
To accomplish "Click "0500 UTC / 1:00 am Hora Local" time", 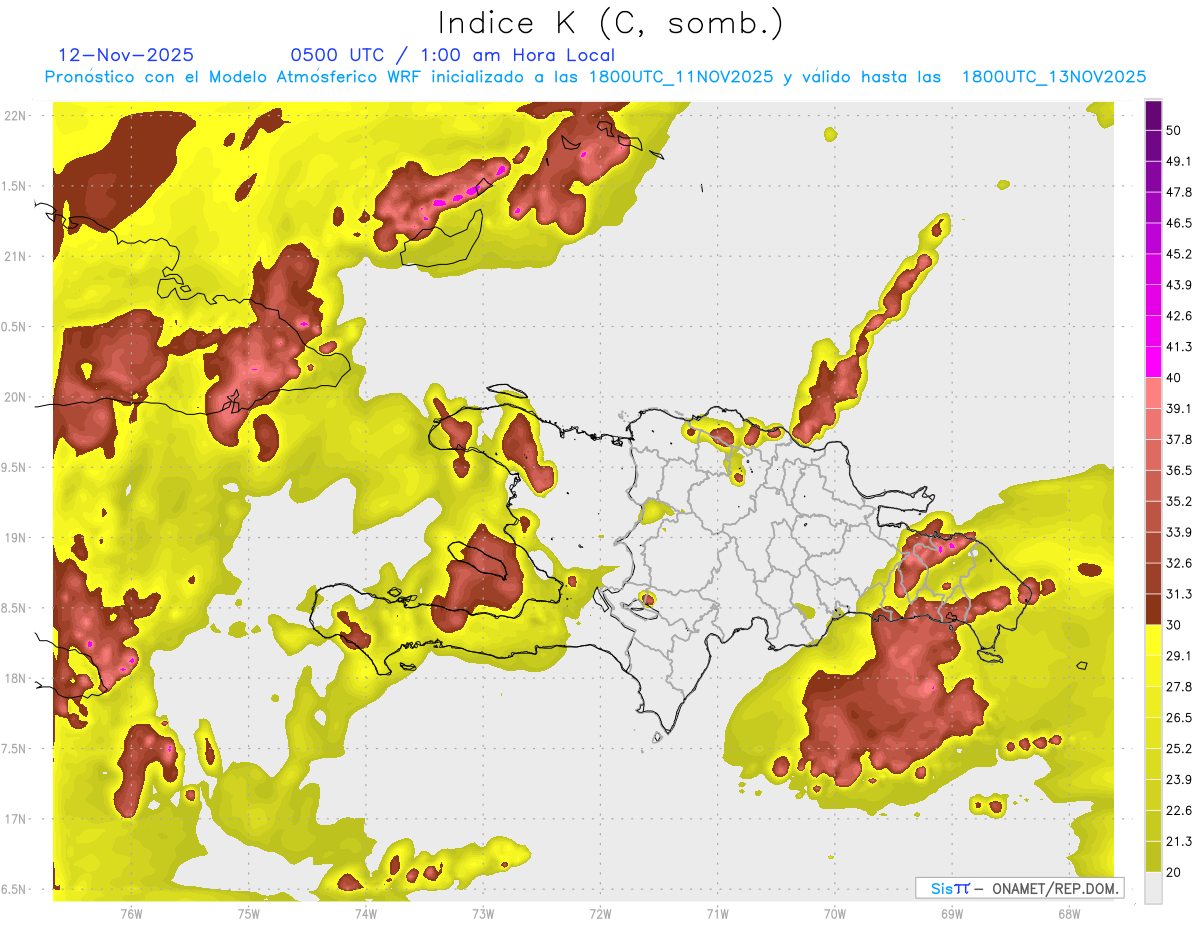I will coord(452,55).
